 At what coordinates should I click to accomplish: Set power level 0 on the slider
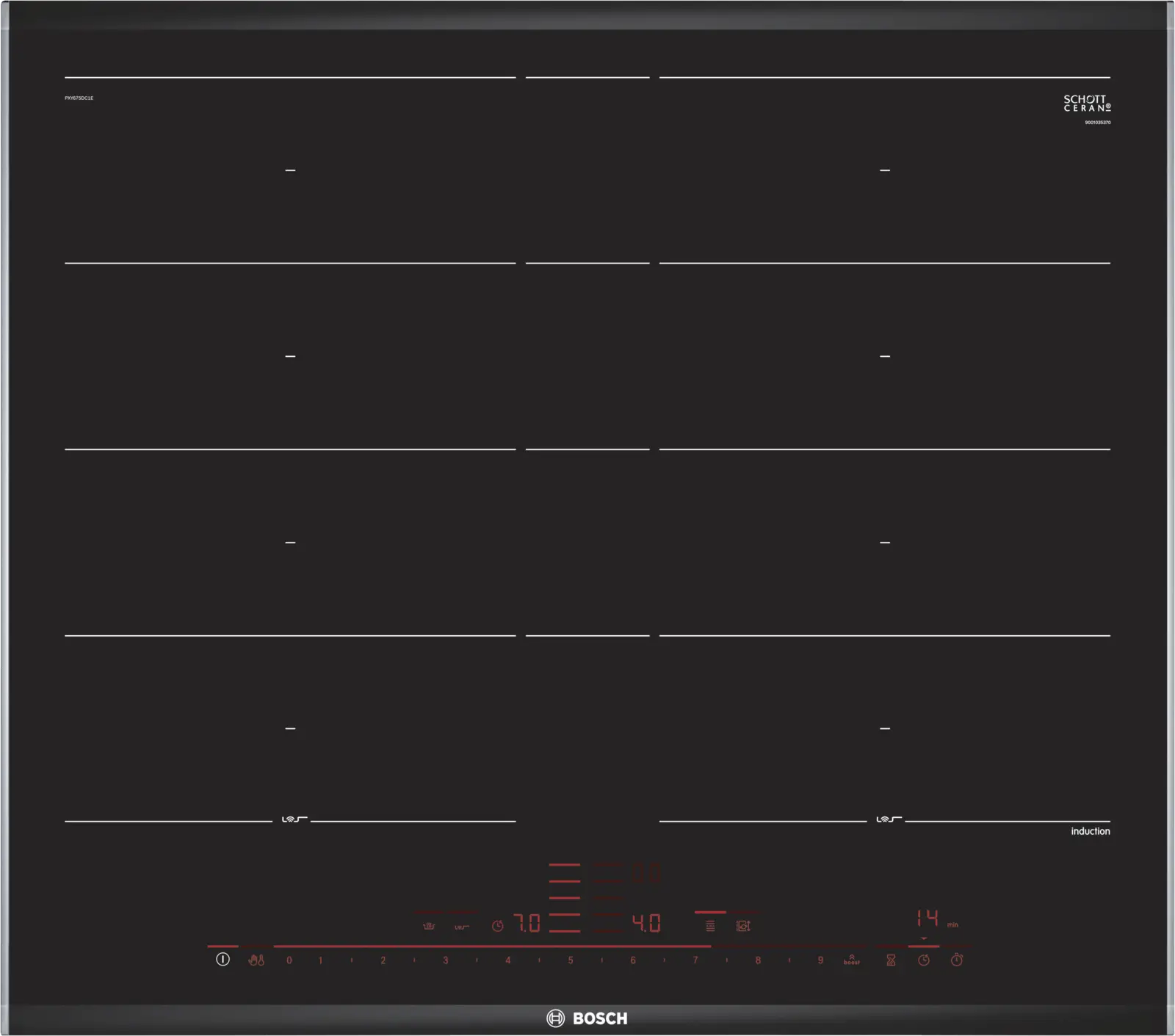click(x=289, y=960)
